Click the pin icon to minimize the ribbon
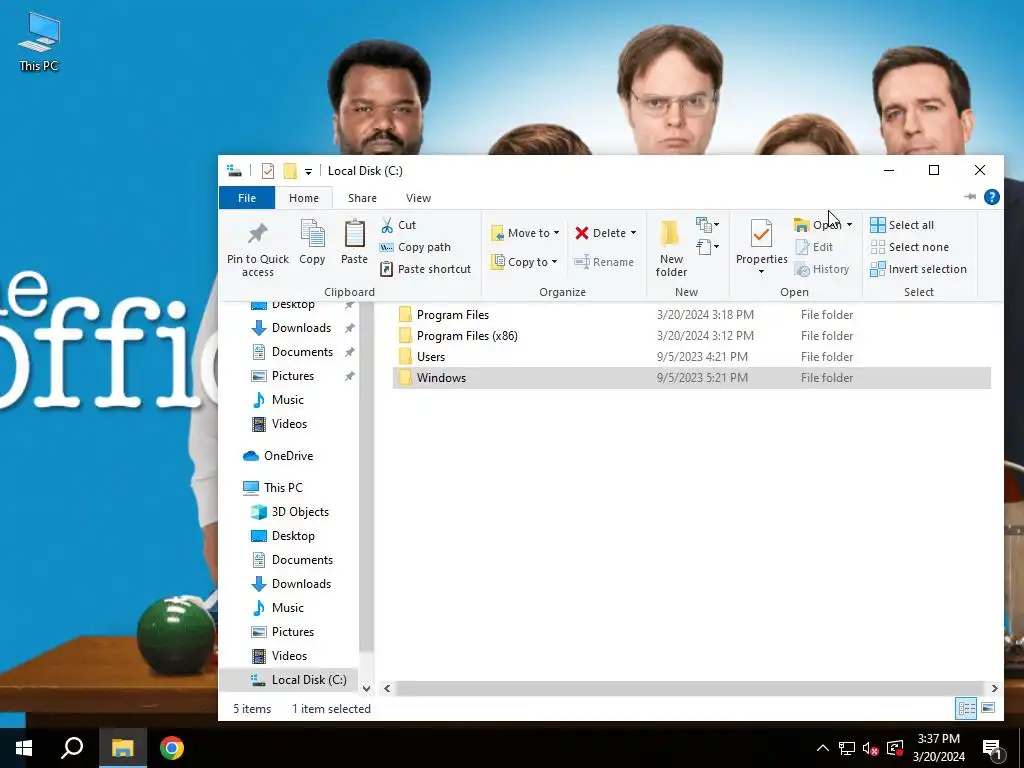1024x768 pixels. (970, 197)
